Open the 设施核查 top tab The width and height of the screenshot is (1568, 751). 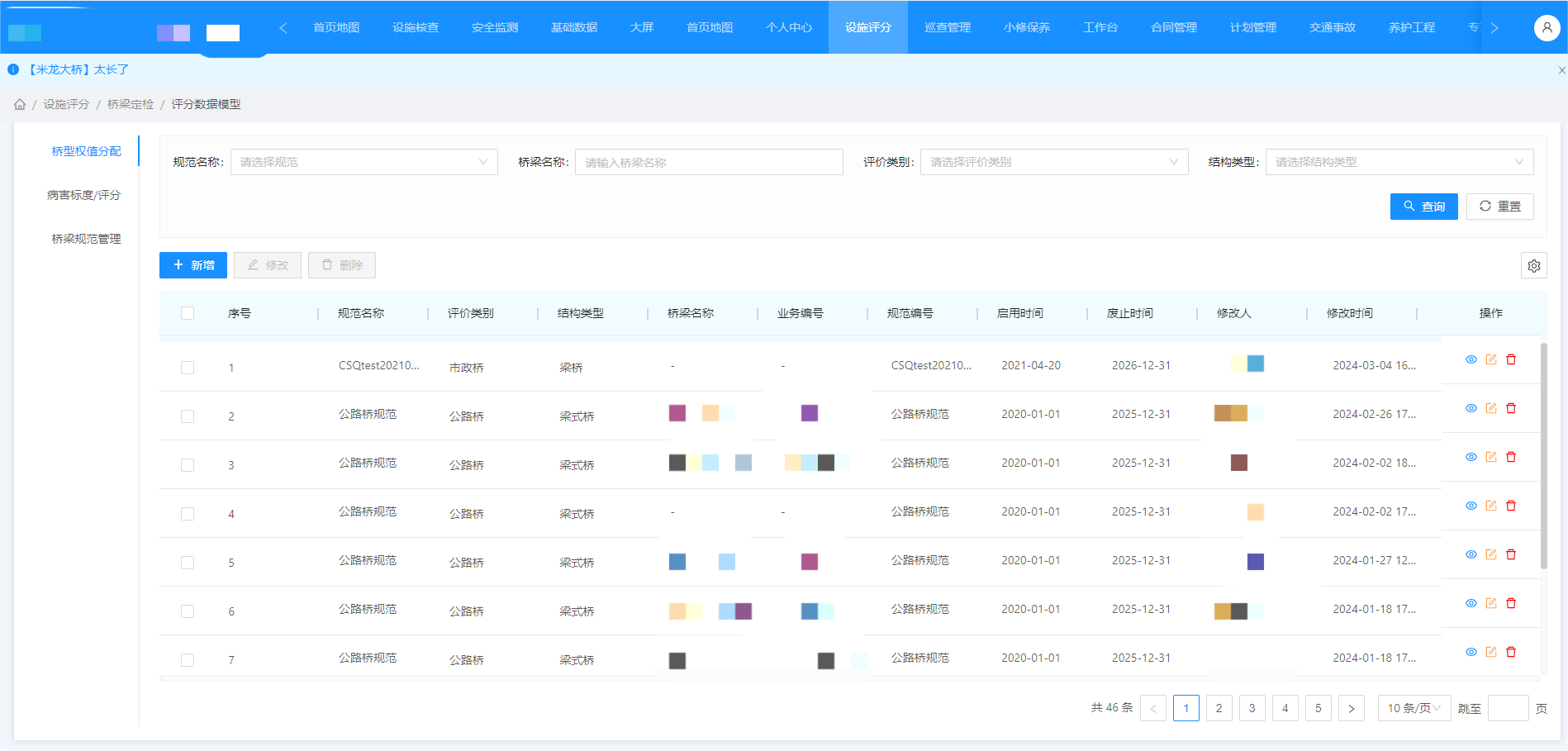coord(416,27)
